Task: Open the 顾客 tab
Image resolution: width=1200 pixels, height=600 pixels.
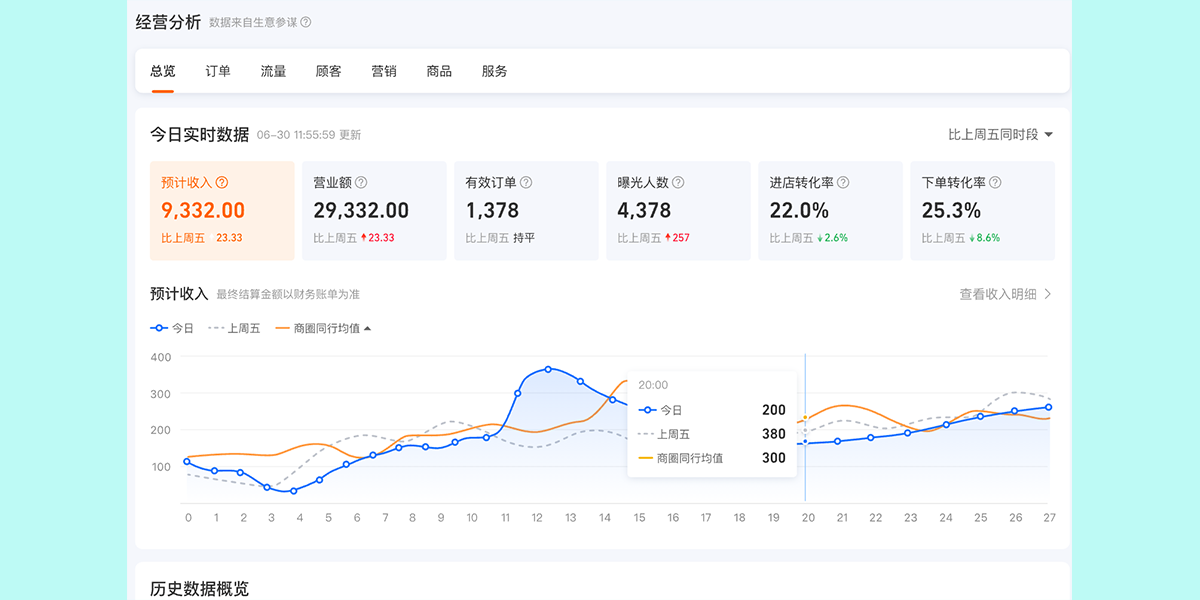Action: point(328,71)
